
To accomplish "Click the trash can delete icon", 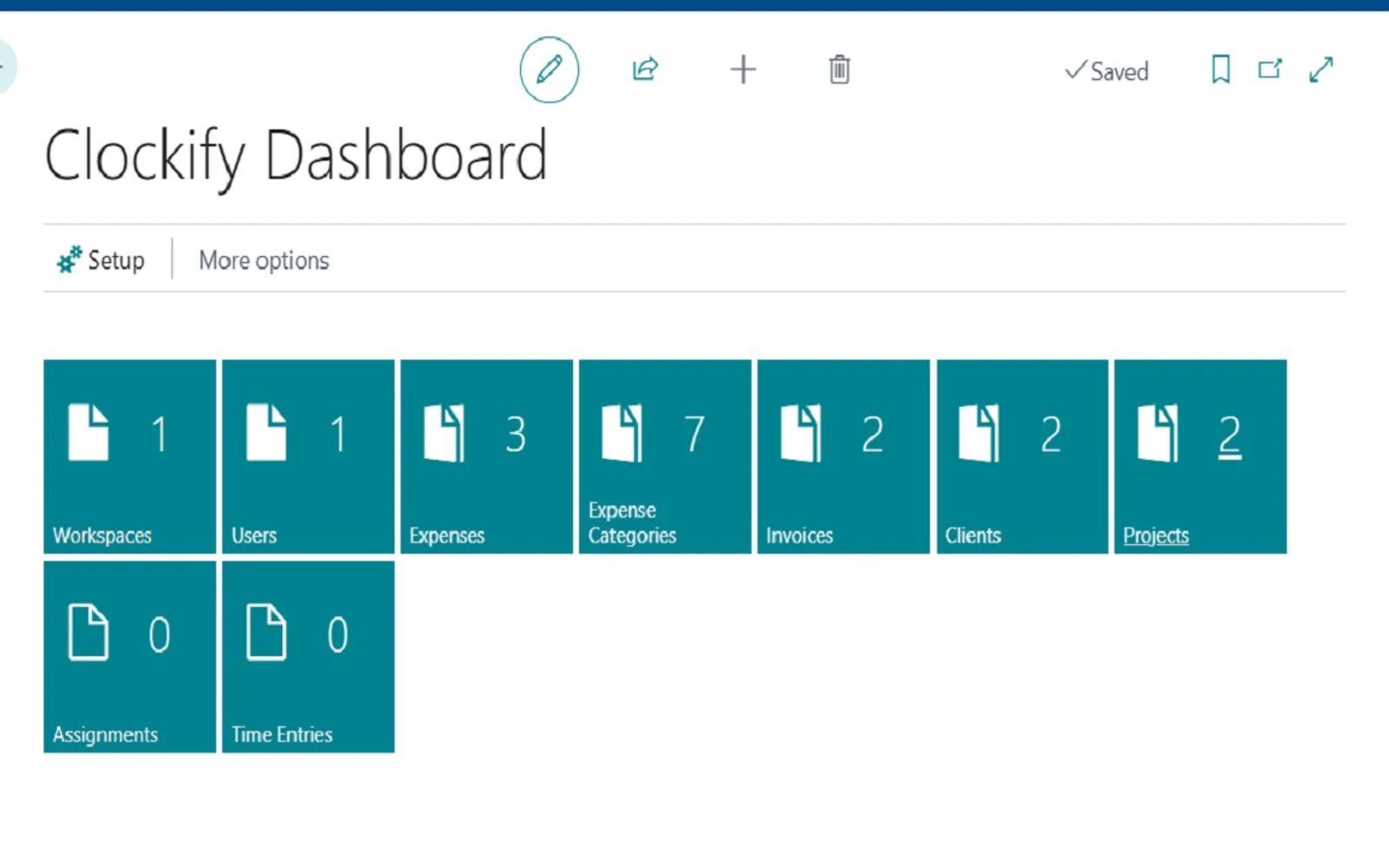I will coord(839,69).
